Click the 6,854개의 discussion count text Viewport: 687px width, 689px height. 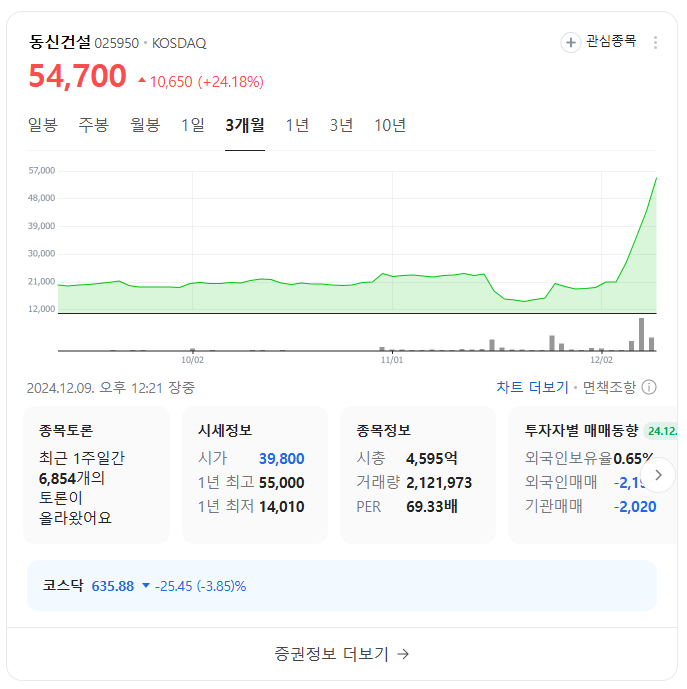click(x=72, y=479)
